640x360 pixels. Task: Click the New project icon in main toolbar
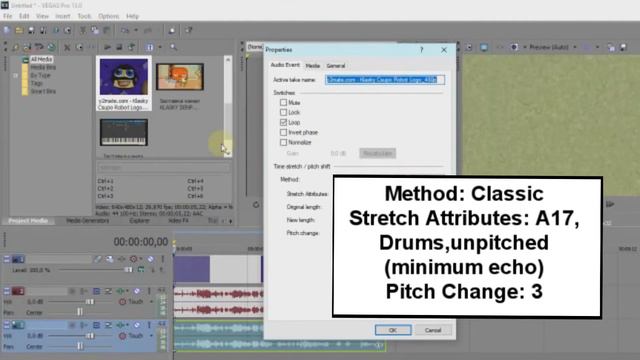tap(7, 30)
